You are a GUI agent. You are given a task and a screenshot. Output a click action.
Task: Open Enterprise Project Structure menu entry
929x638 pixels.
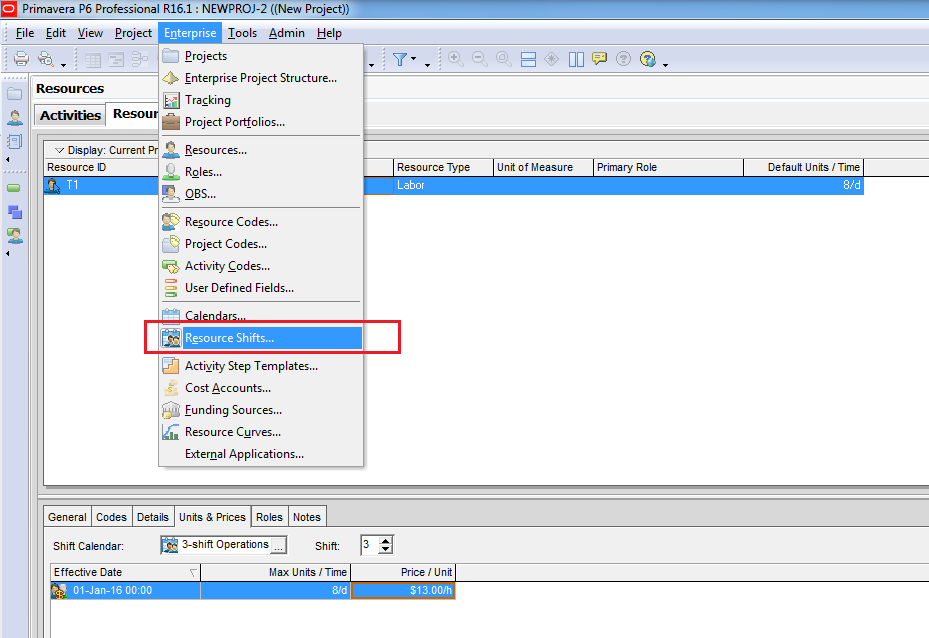[260, 78]
